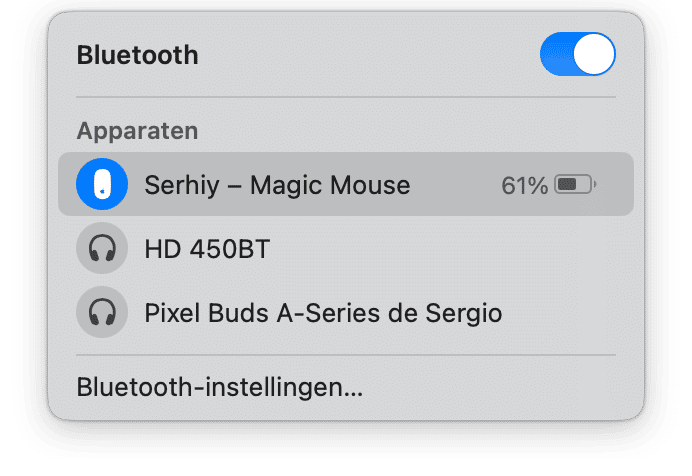
Task: Connect to Pixel Buds A-Series de Sergio
Action: (x=346, y=312)
